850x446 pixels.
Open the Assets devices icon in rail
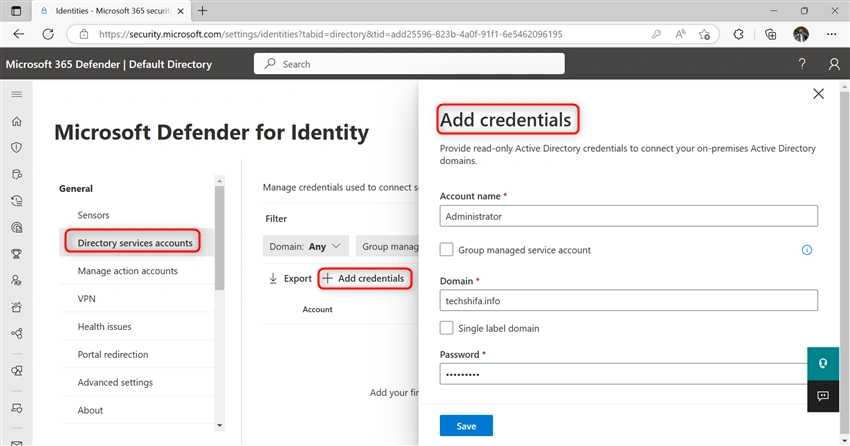[x=17, y=371]
